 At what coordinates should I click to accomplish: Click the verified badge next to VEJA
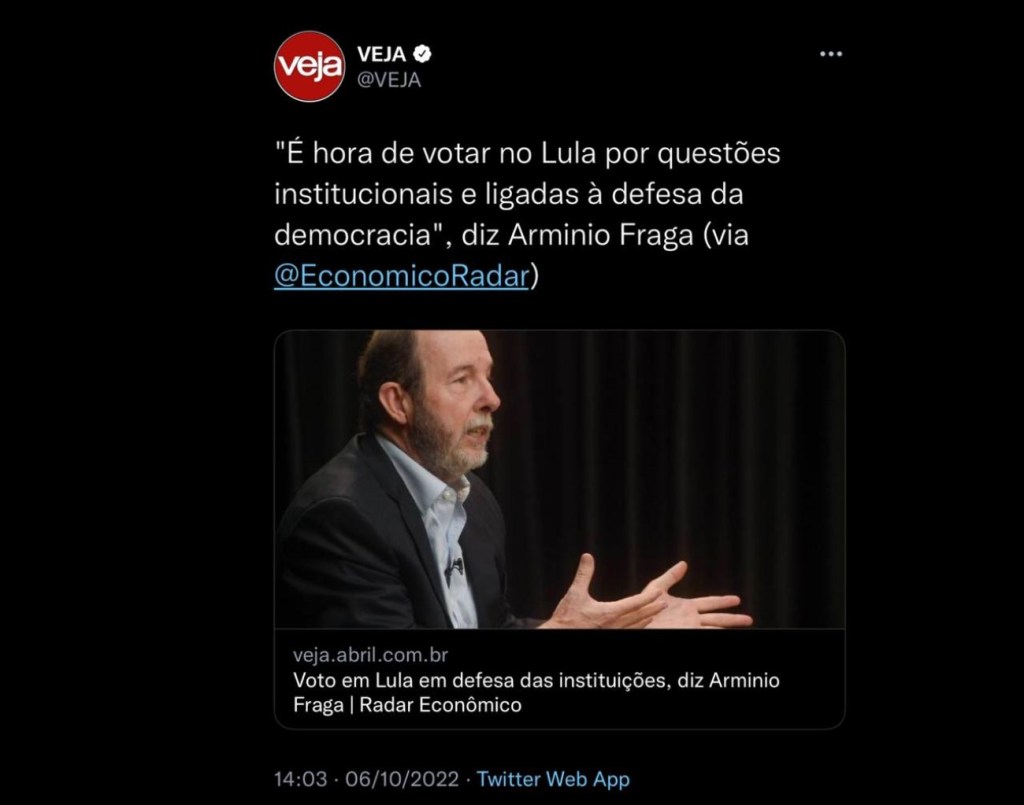(423, 54)
